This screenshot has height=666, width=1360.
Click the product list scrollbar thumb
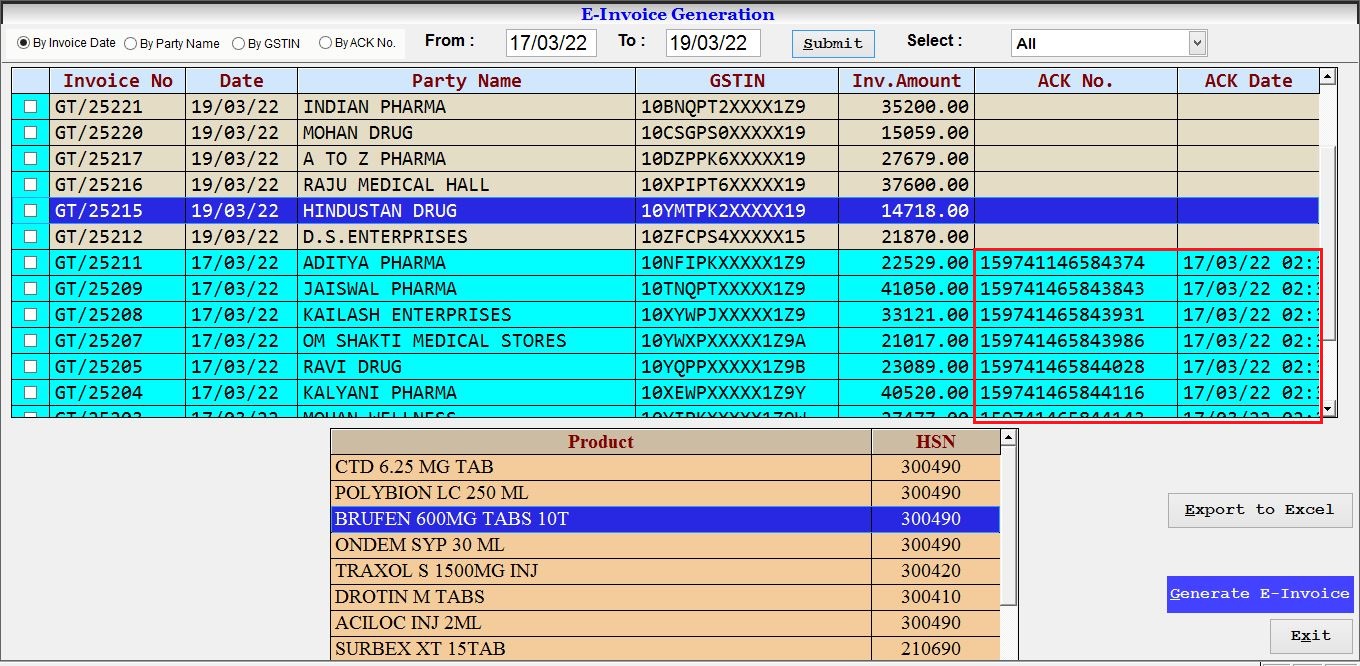click(1009, 525)
